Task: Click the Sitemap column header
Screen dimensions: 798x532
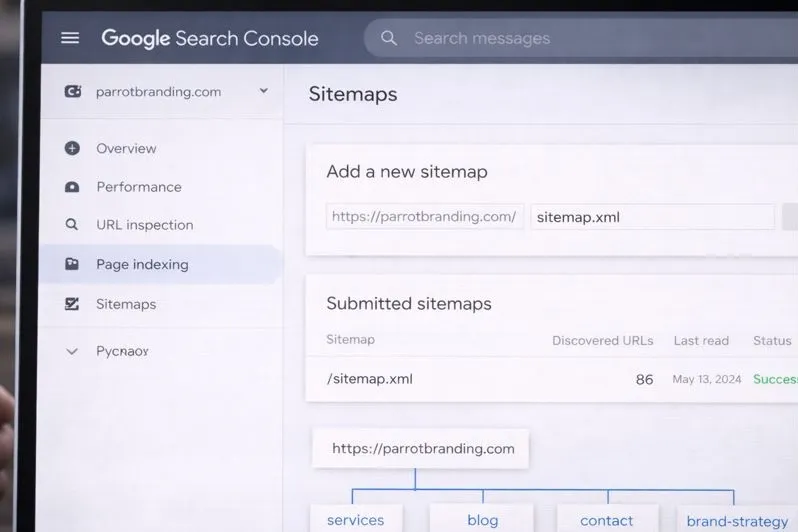Action: [351, 340]
